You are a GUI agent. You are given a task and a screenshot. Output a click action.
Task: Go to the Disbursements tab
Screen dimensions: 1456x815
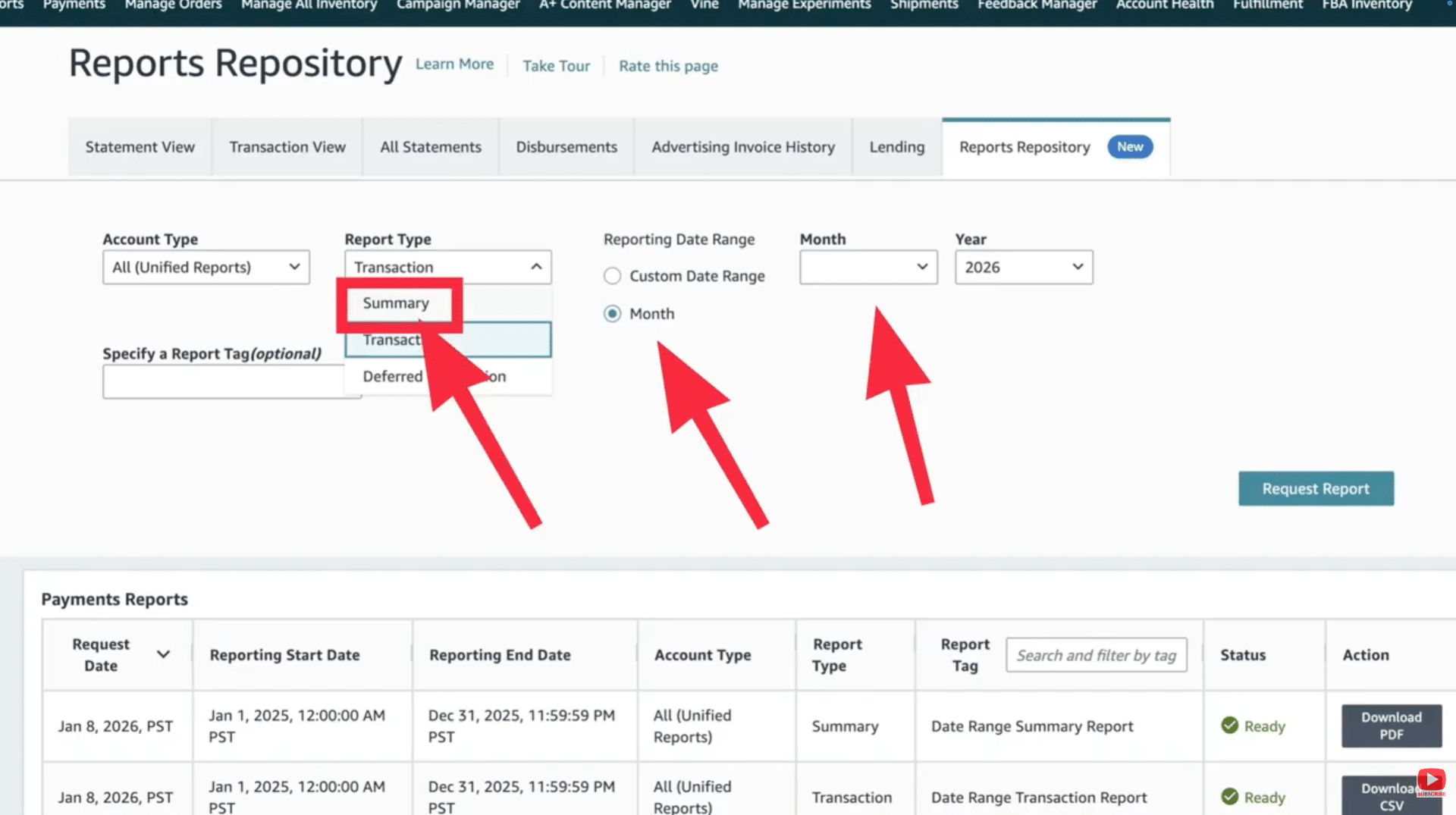click(x=566, y=147)
